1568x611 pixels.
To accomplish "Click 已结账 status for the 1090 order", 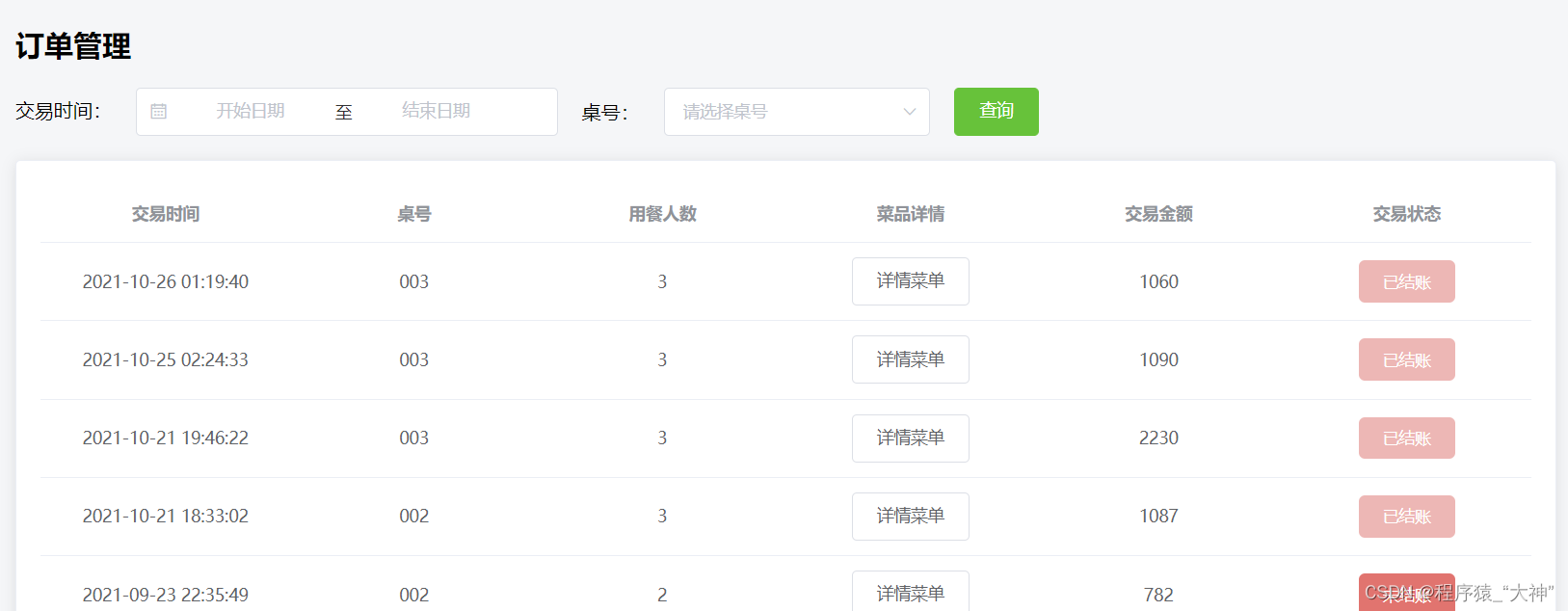I will [x=1406, y=359].
